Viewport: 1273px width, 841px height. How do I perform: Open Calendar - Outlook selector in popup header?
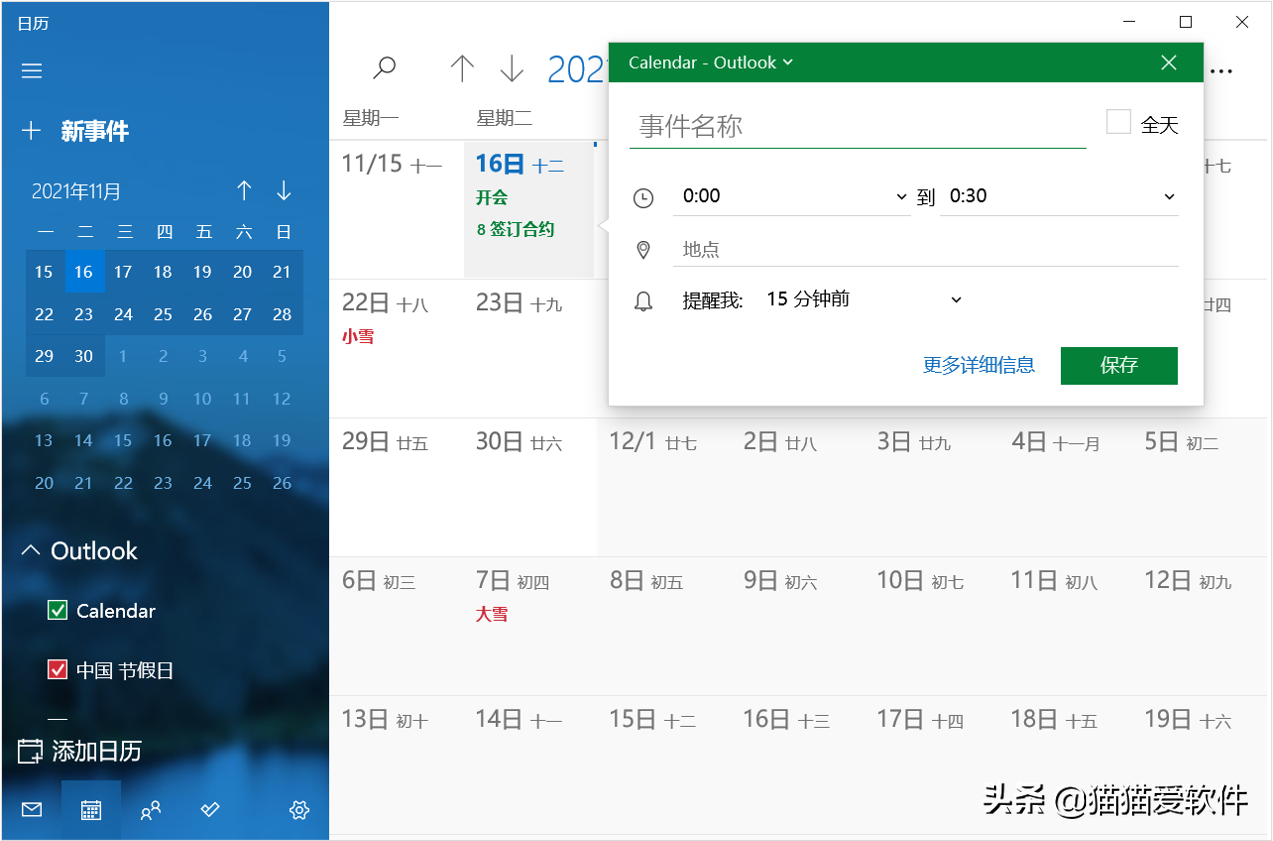(710, 63)
